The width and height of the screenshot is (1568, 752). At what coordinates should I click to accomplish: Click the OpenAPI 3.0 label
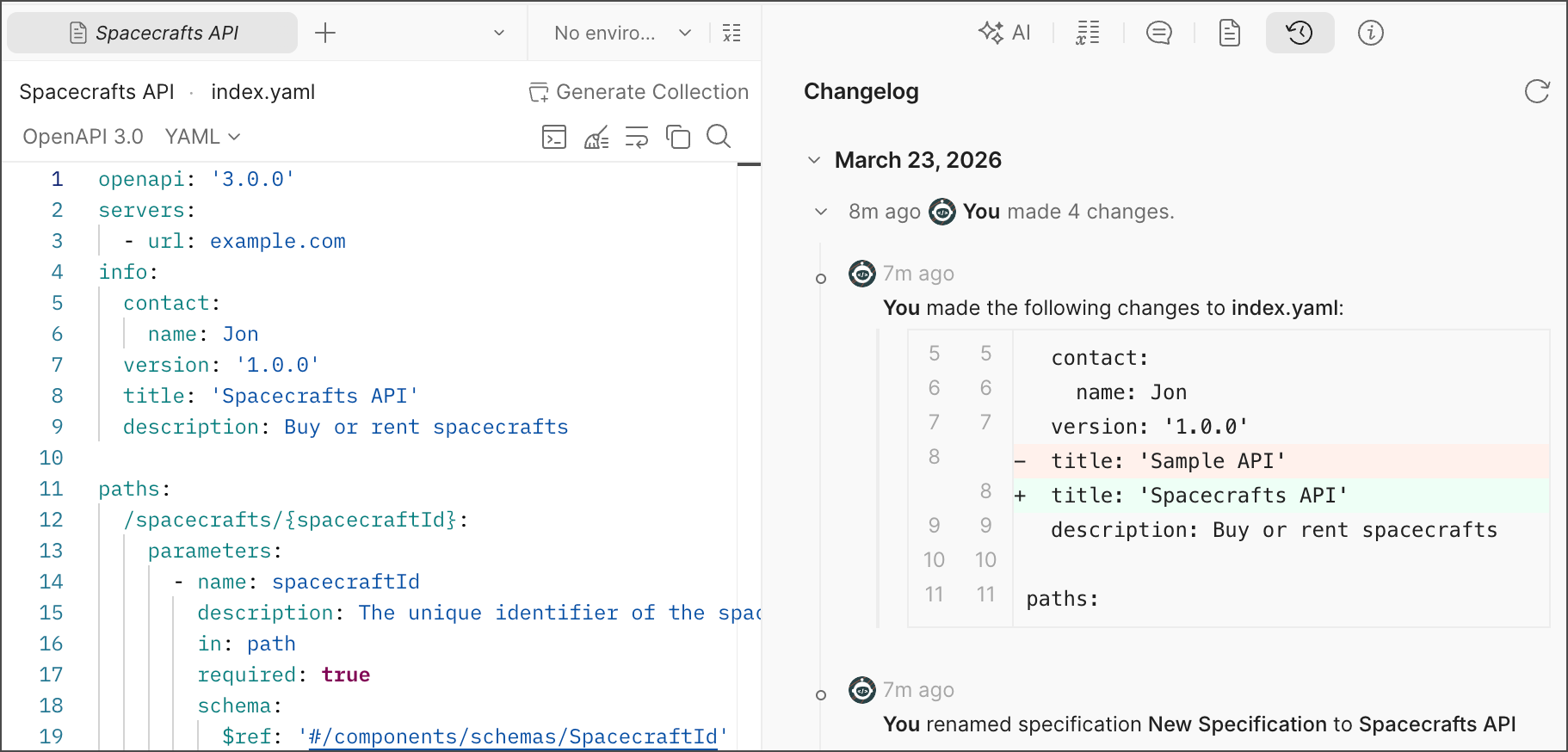click(83, 137)
